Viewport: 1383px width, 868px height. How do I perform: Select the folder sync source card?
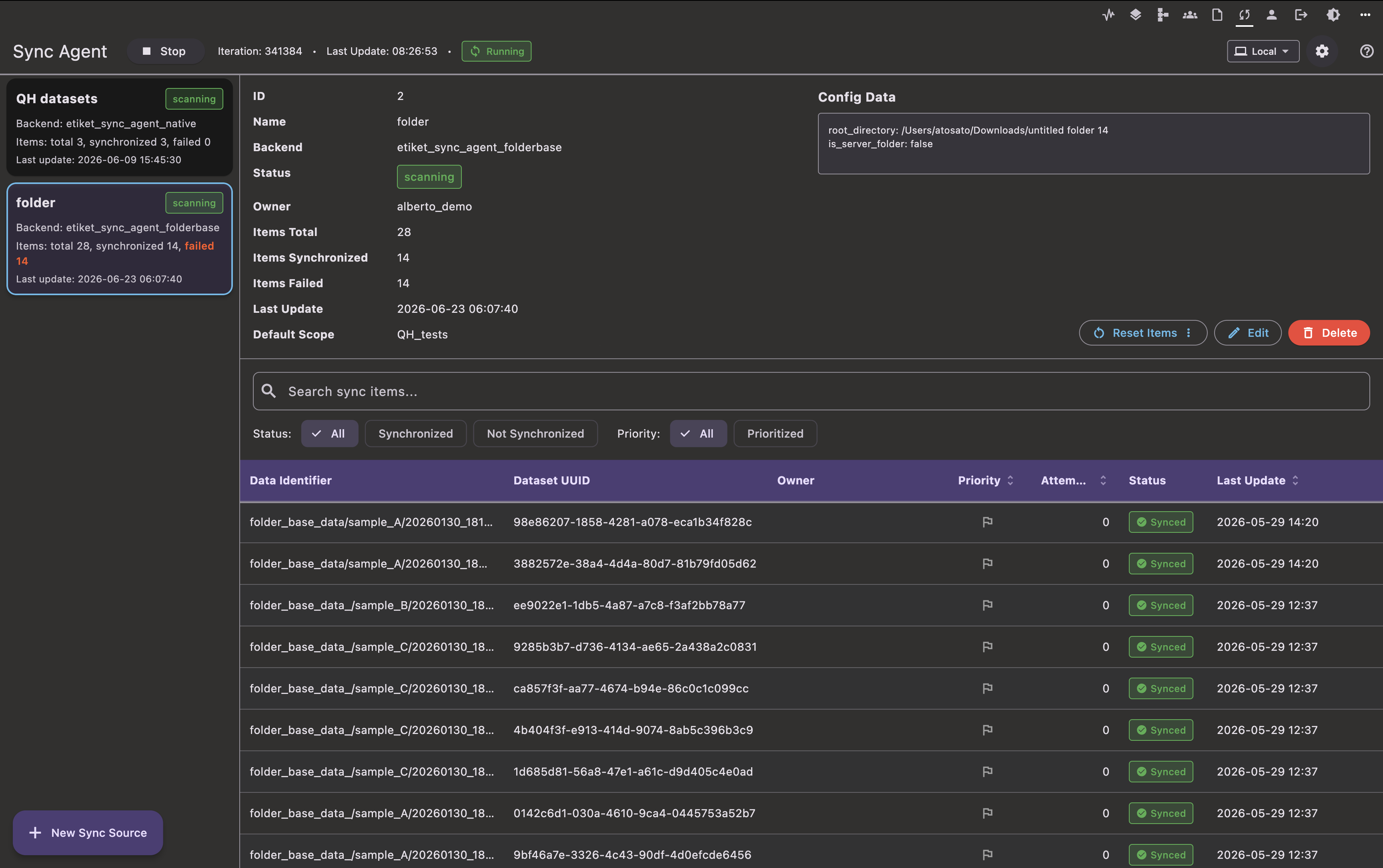[120, 239]
